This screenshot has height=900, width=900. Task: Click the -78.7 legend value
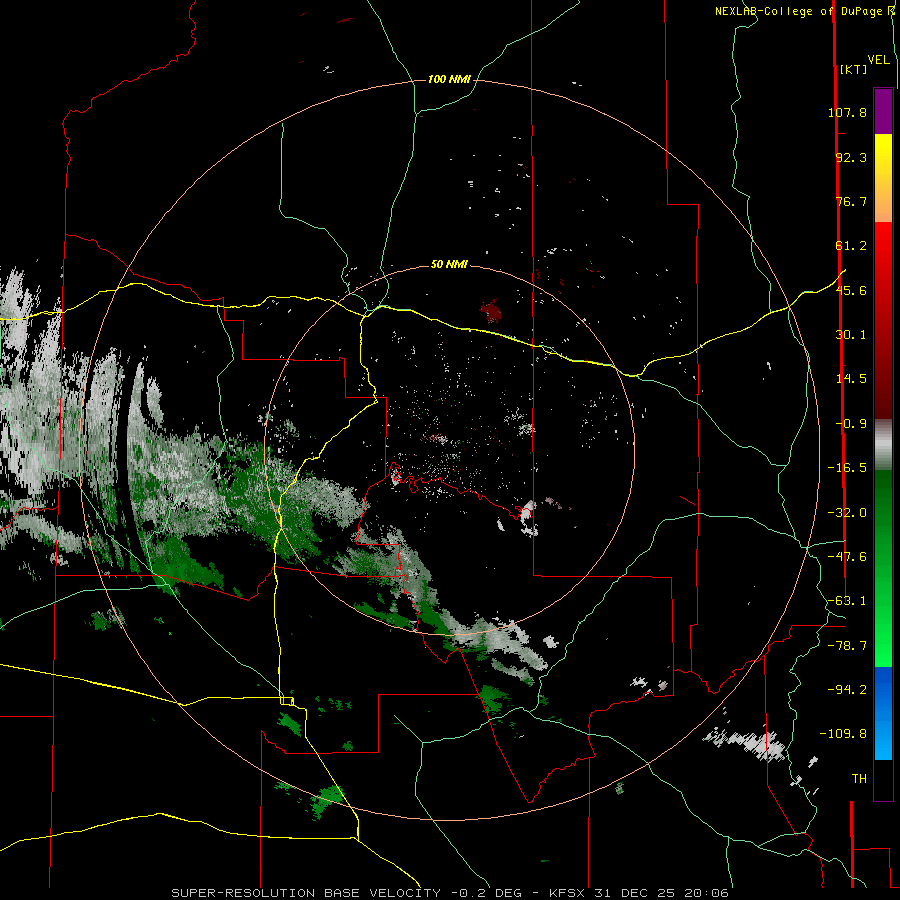click(847, 646)
